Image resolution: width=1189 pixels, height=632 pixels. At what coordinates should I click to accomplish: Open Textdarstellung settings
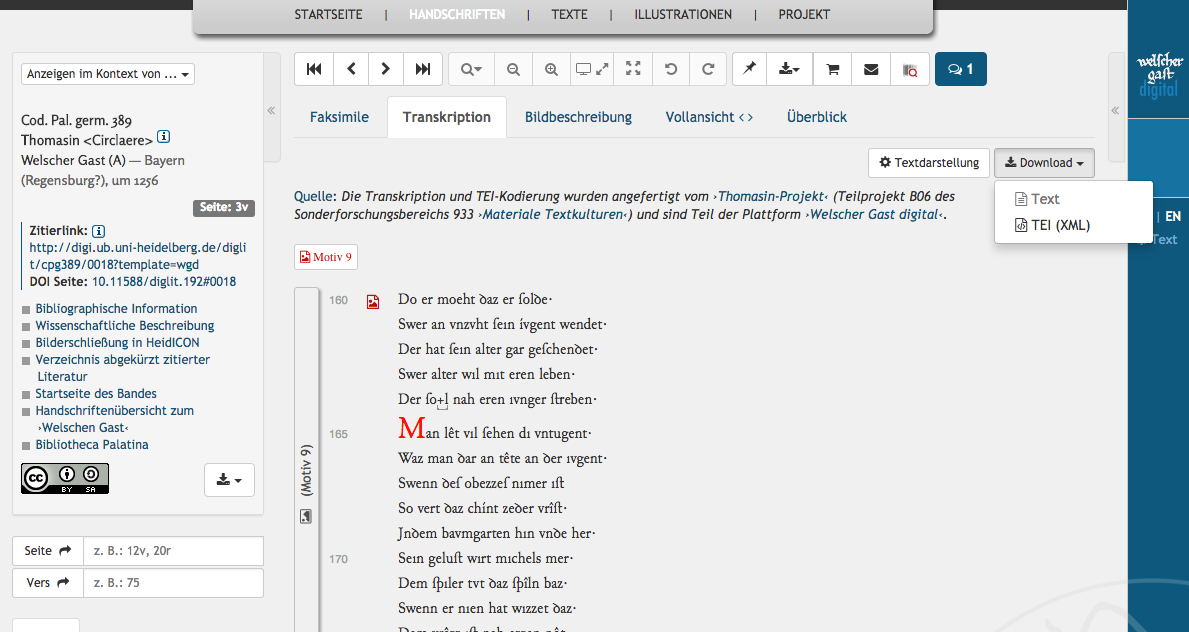pos(929,162)
